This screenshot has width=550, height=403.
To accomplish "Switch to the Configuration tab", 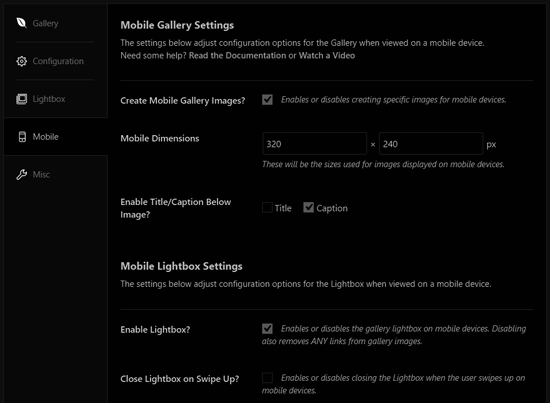I will pos(58,61).
